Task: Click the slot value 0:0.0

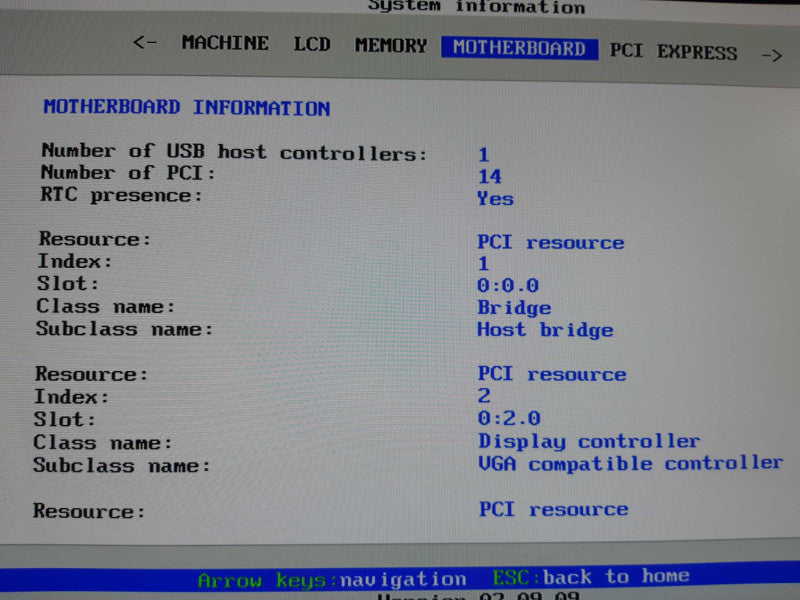Action: click(x=508, y=285)
